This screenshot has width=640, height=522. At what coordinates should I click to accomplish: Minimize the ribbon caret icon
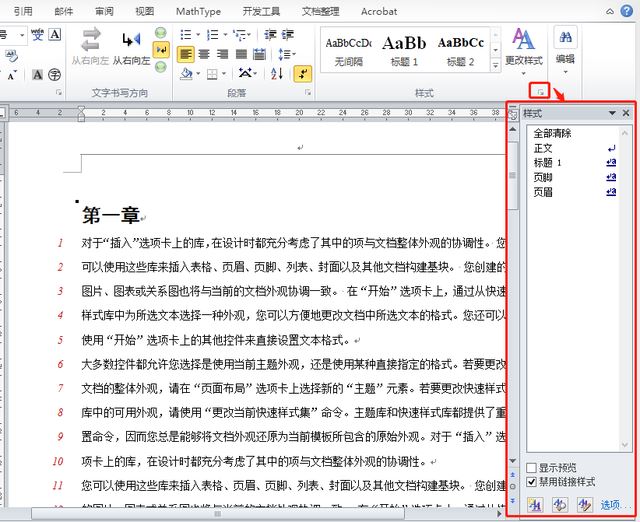point(610,11)
